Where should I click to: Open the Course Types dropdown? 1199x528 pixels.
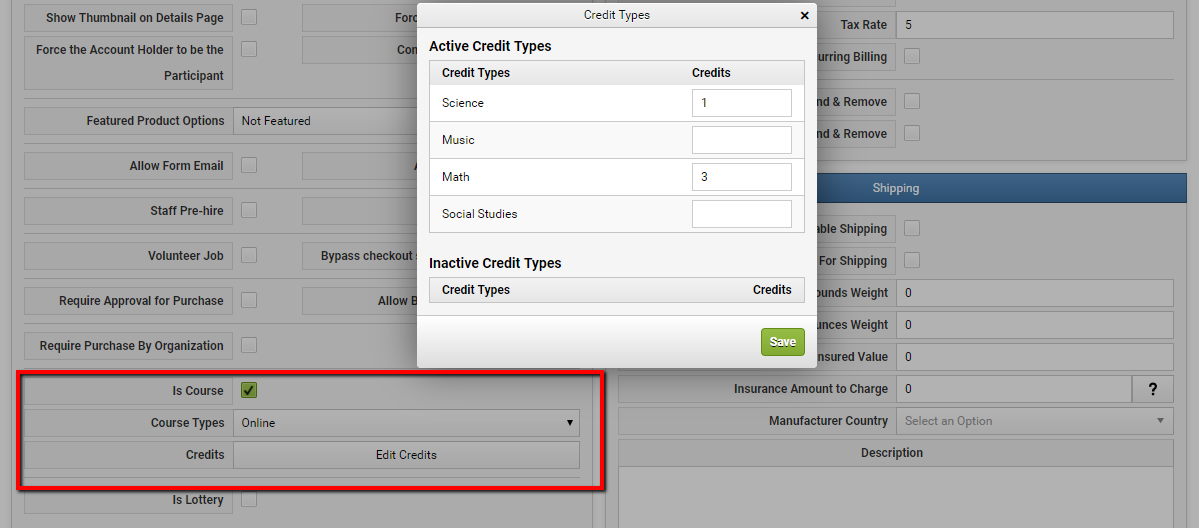tap(406, 422)
